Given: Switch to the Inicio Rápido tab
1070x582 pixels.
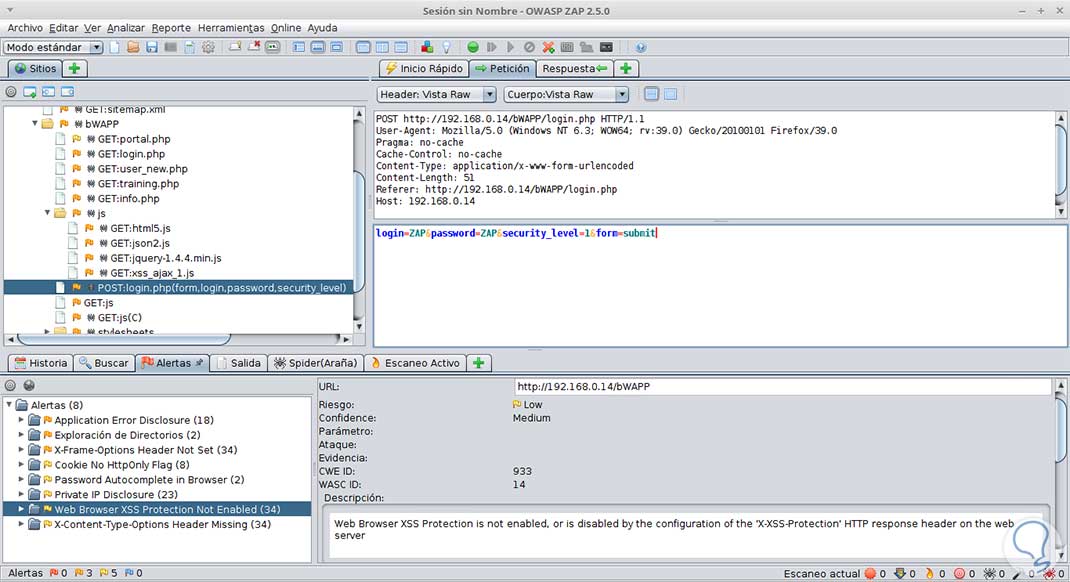Looking at the screenshot, I should tap(424, 68).
